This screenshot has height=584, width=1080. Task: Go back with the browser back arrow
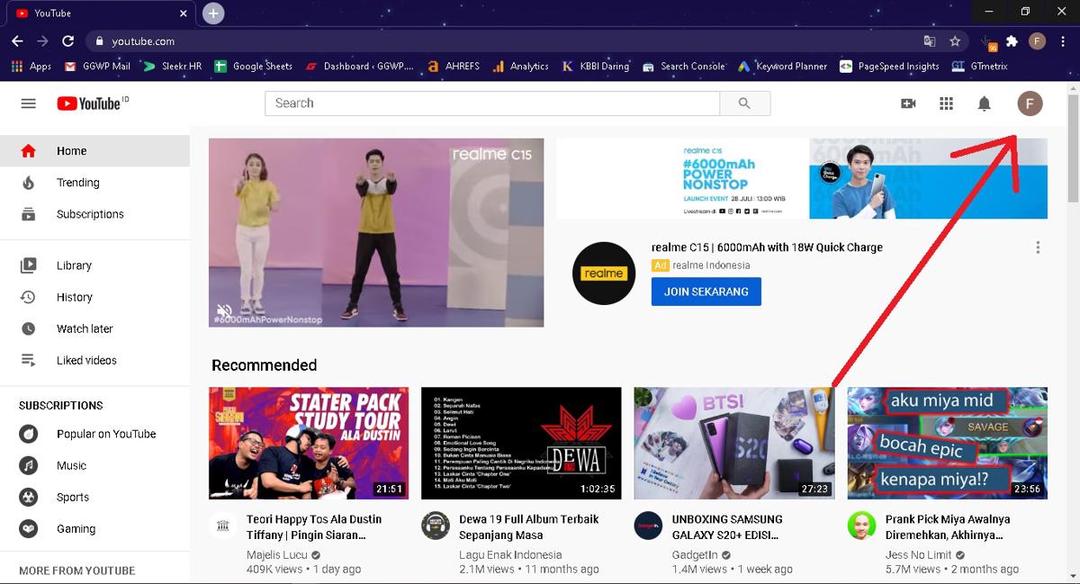point(17,41)
